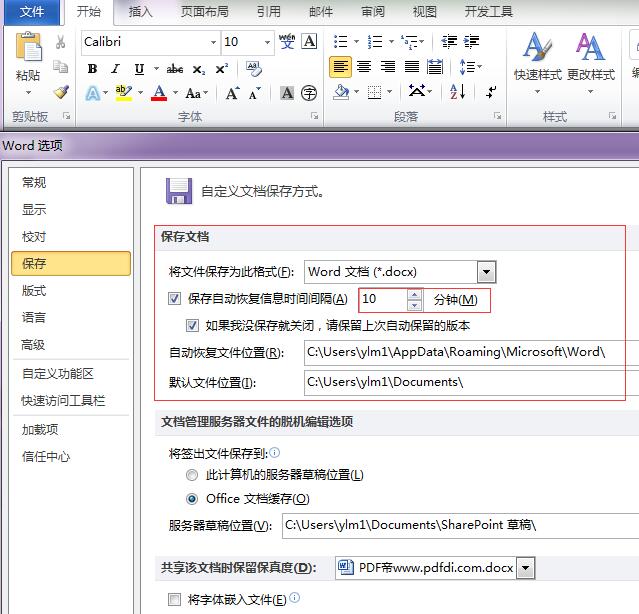Shrink font size with small A
This screenshot has width=639, height=614.
[255, 94]
